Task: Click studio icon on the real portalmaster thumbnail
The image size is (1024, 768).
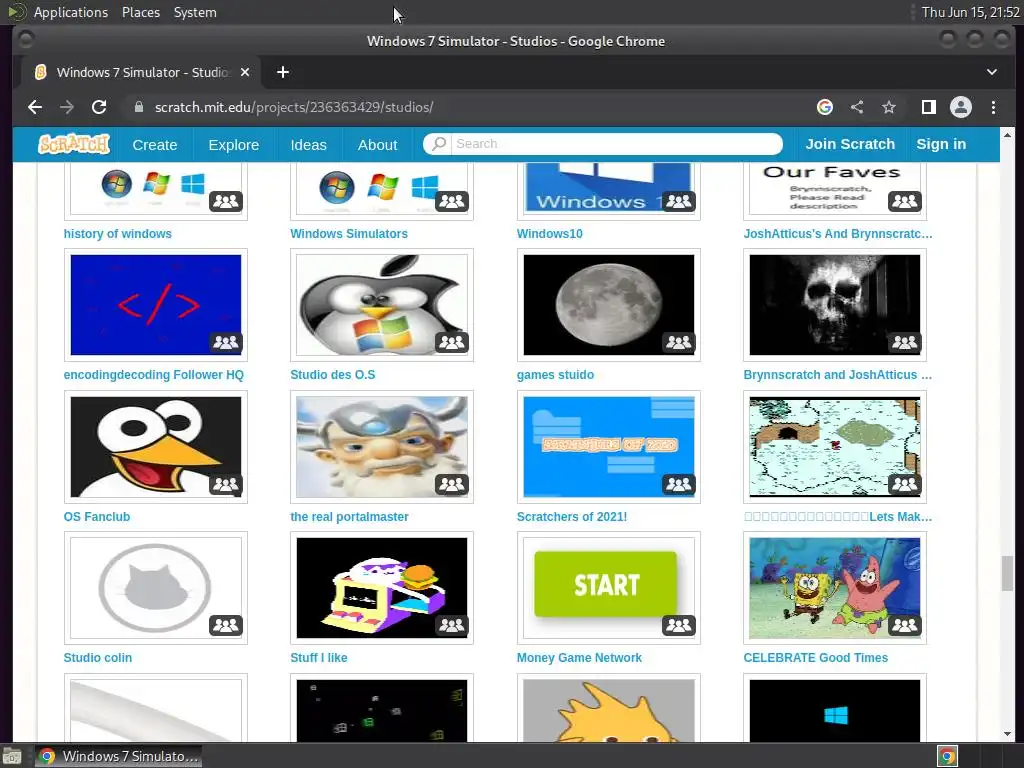Action: (452, 484)
